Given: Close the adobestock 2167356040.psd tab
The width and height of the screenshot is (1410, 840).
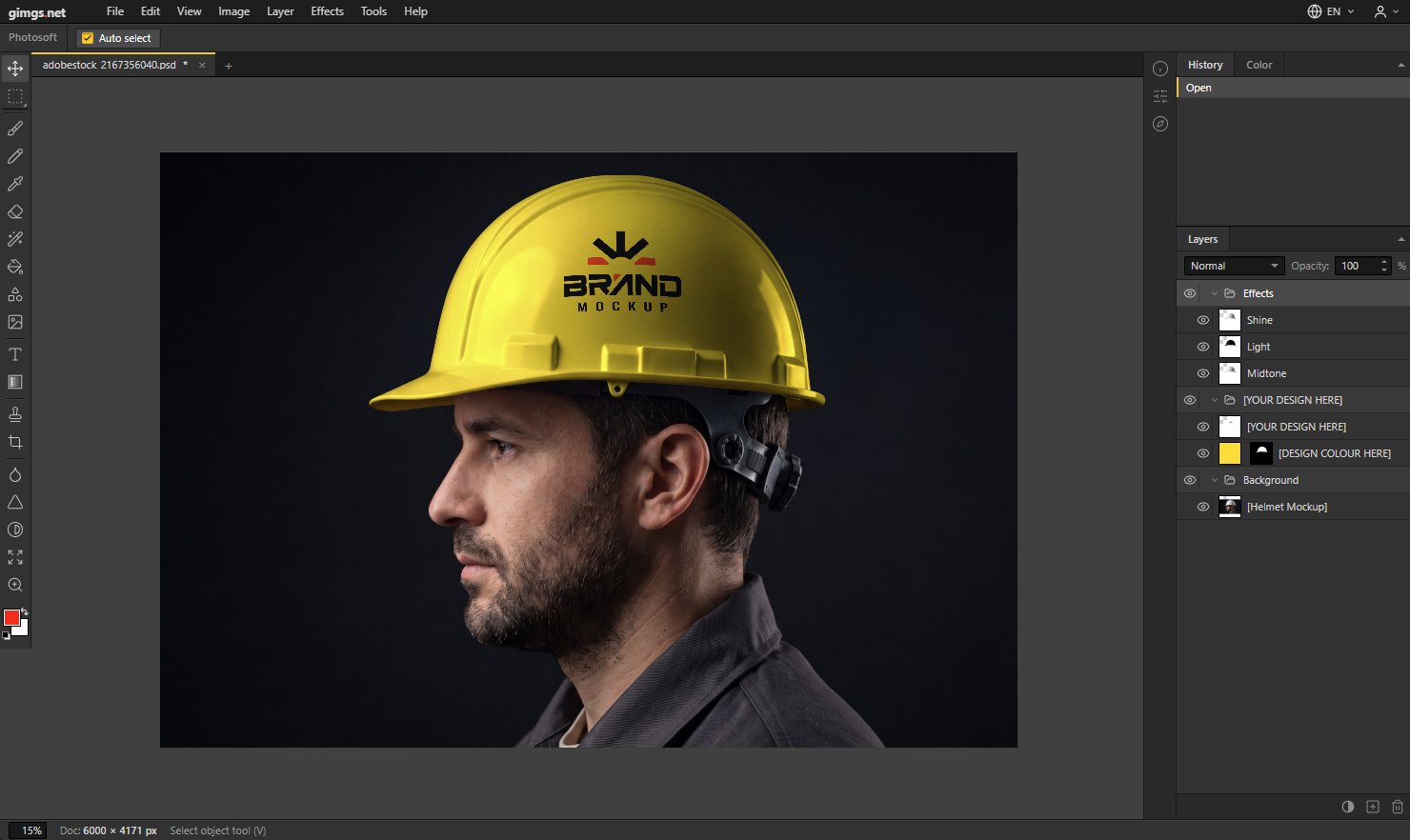Looking at the screenshot, I should point(202,65).
